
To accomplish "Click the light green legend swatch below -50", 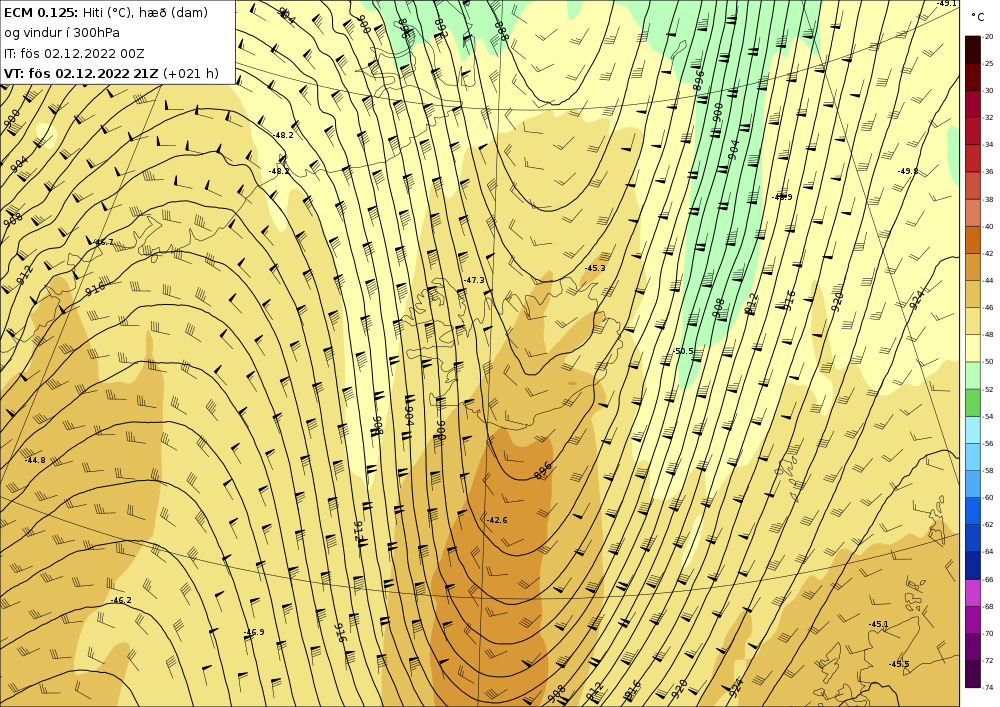I will [973, 375].
